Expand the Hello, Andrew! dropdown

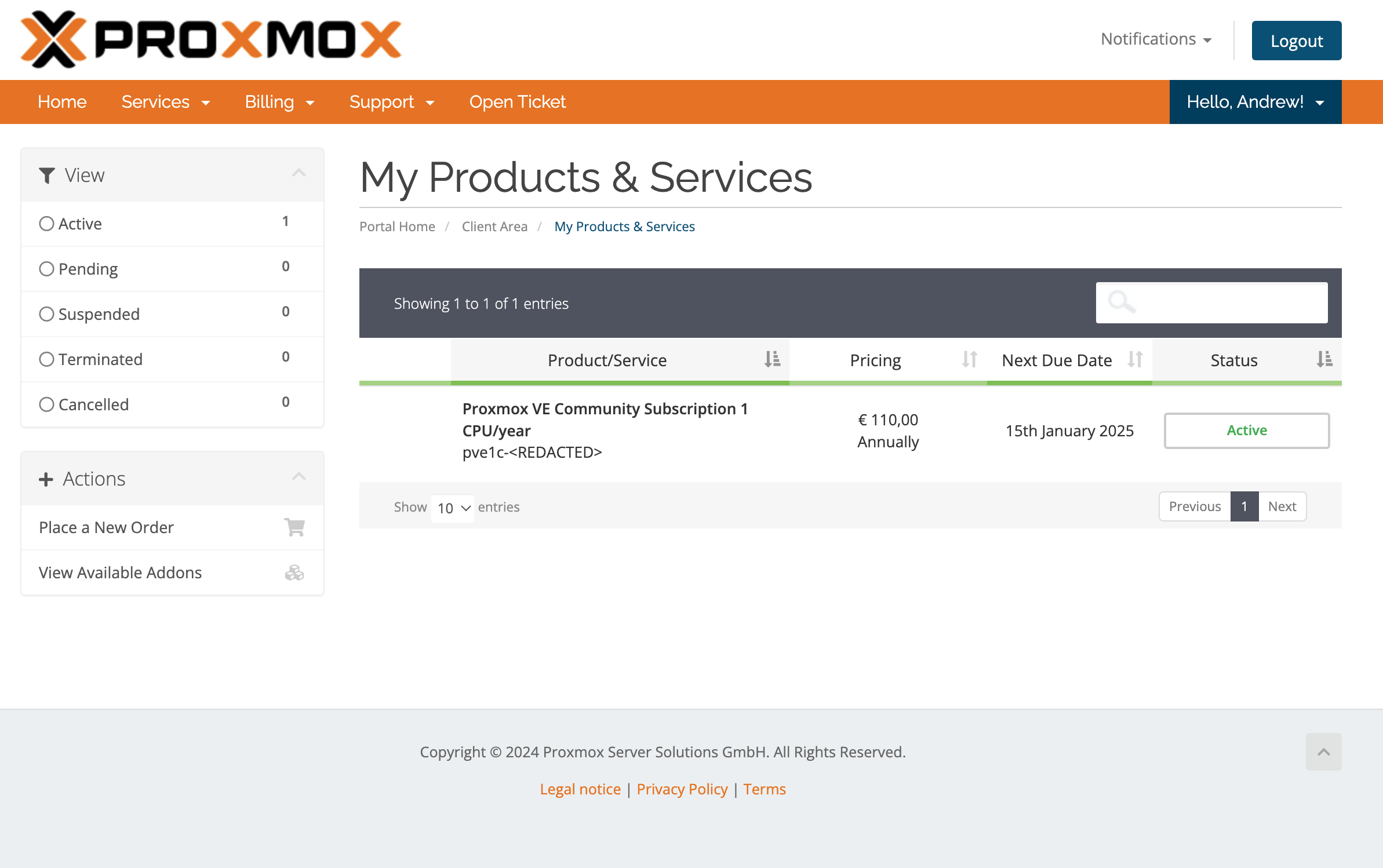coord(1254,102)
